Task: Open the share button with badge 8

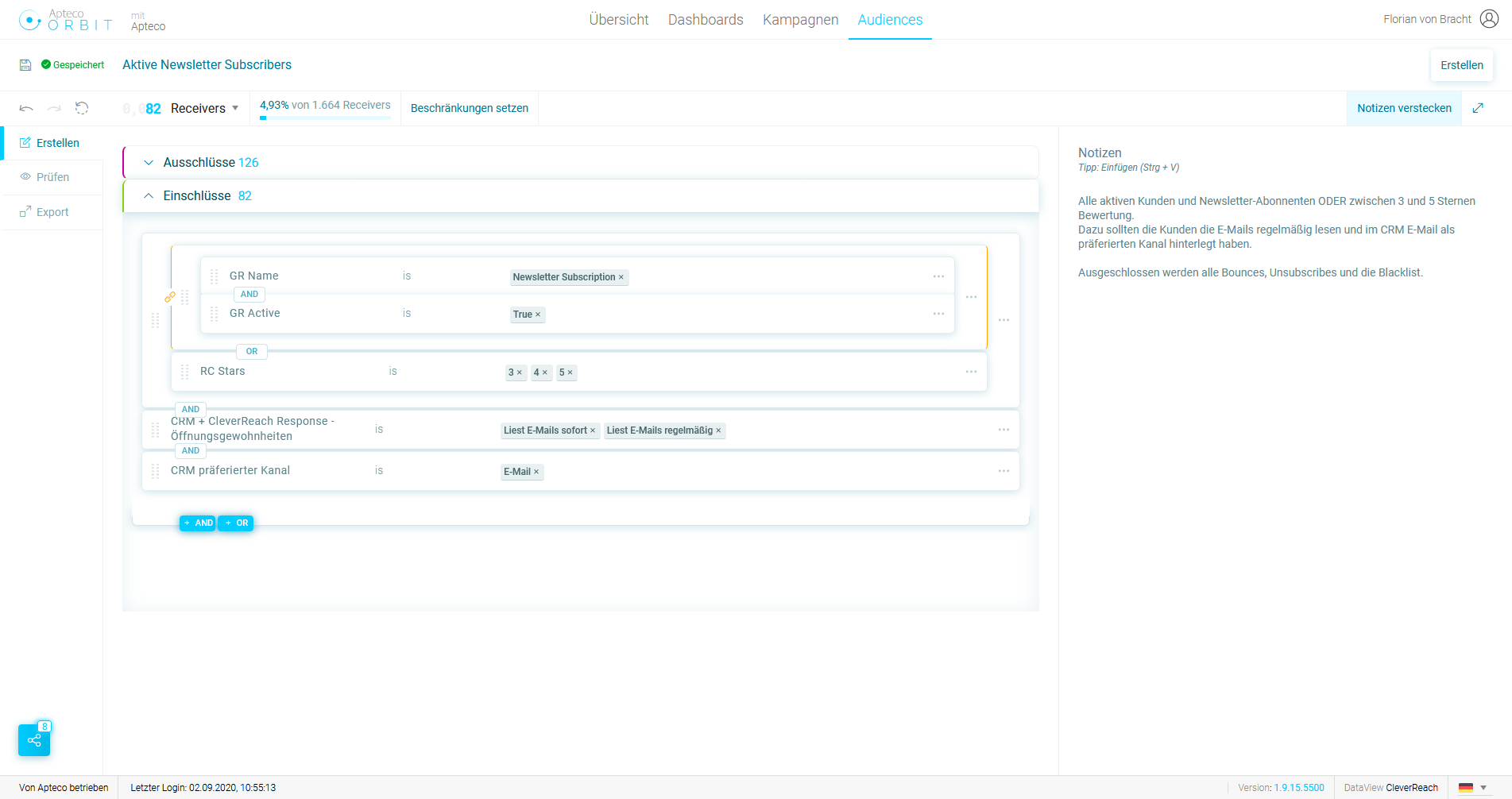Action: [34, 739]
